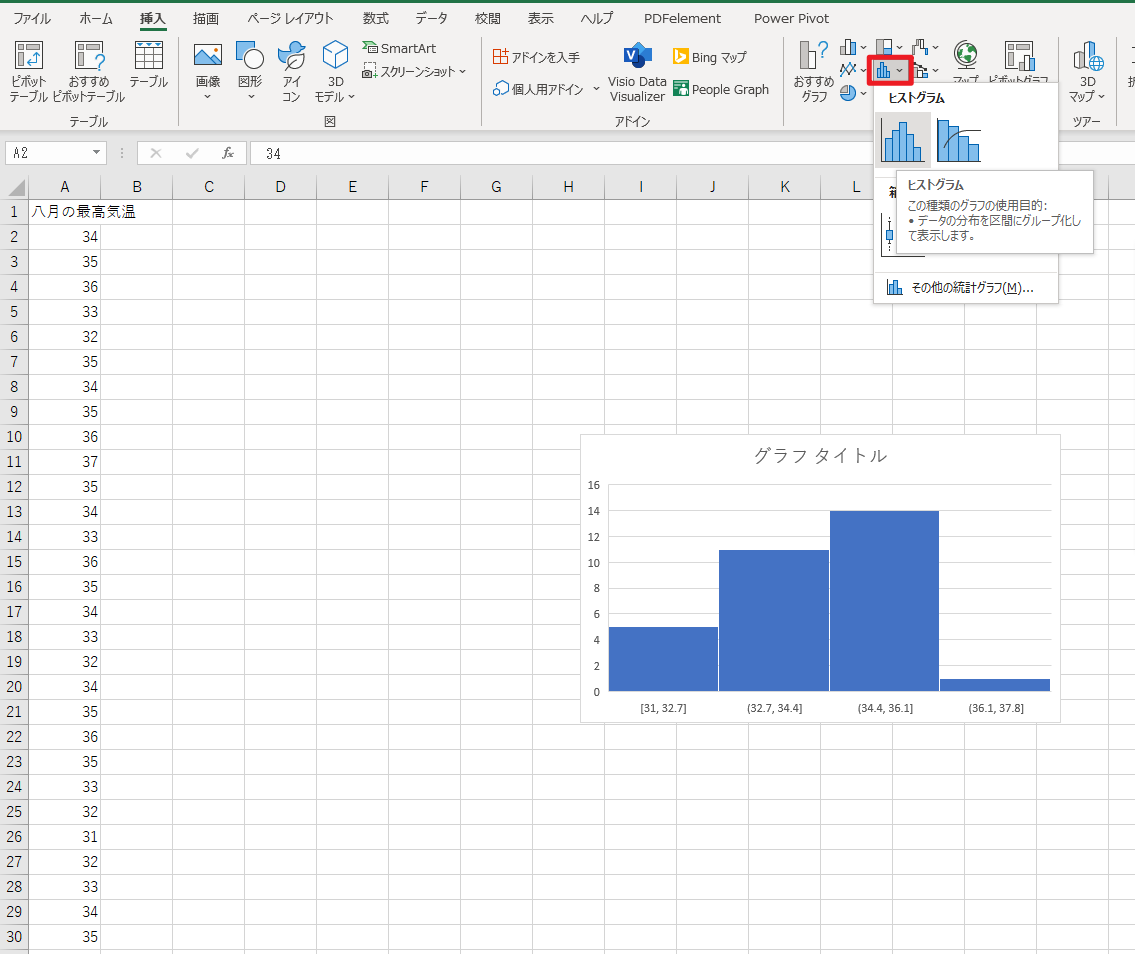
Task: Open the Name Box dropdown arrow
Action: pos(97,153)
